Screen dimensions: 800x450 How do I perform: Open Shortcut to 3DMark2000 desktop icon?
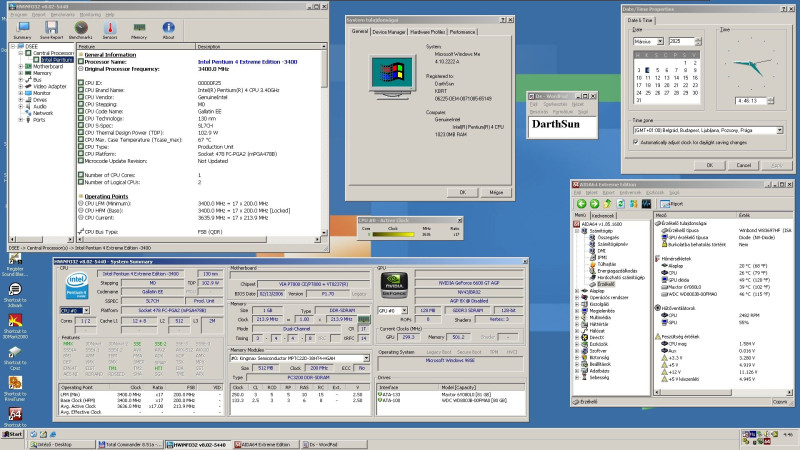(15, 326)
